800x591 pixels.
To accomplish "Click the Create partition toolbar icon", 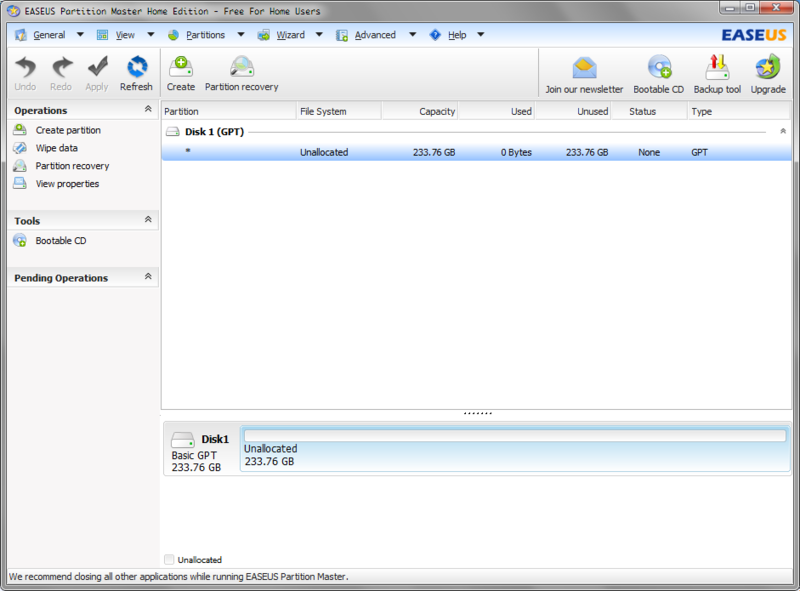I will tap(181, 67).
